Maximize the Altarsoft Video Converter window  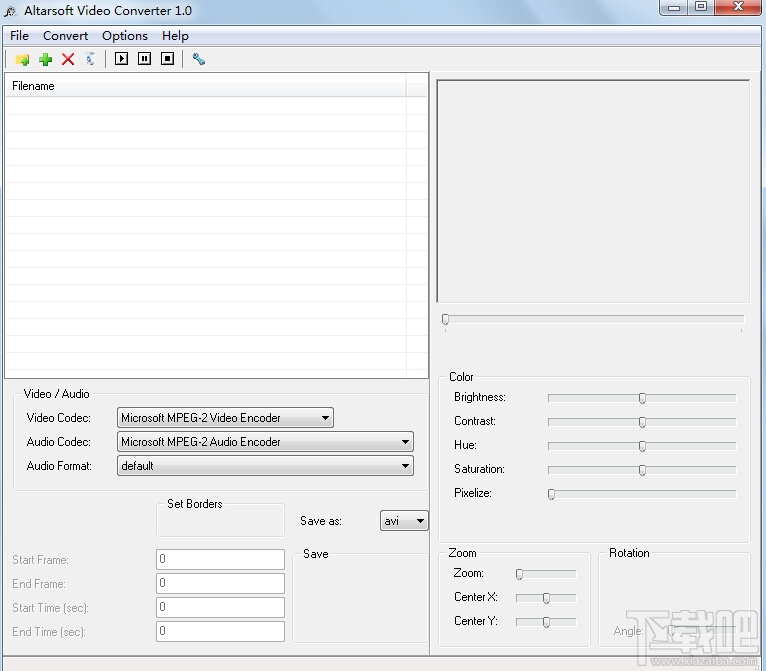coord(702,7)
